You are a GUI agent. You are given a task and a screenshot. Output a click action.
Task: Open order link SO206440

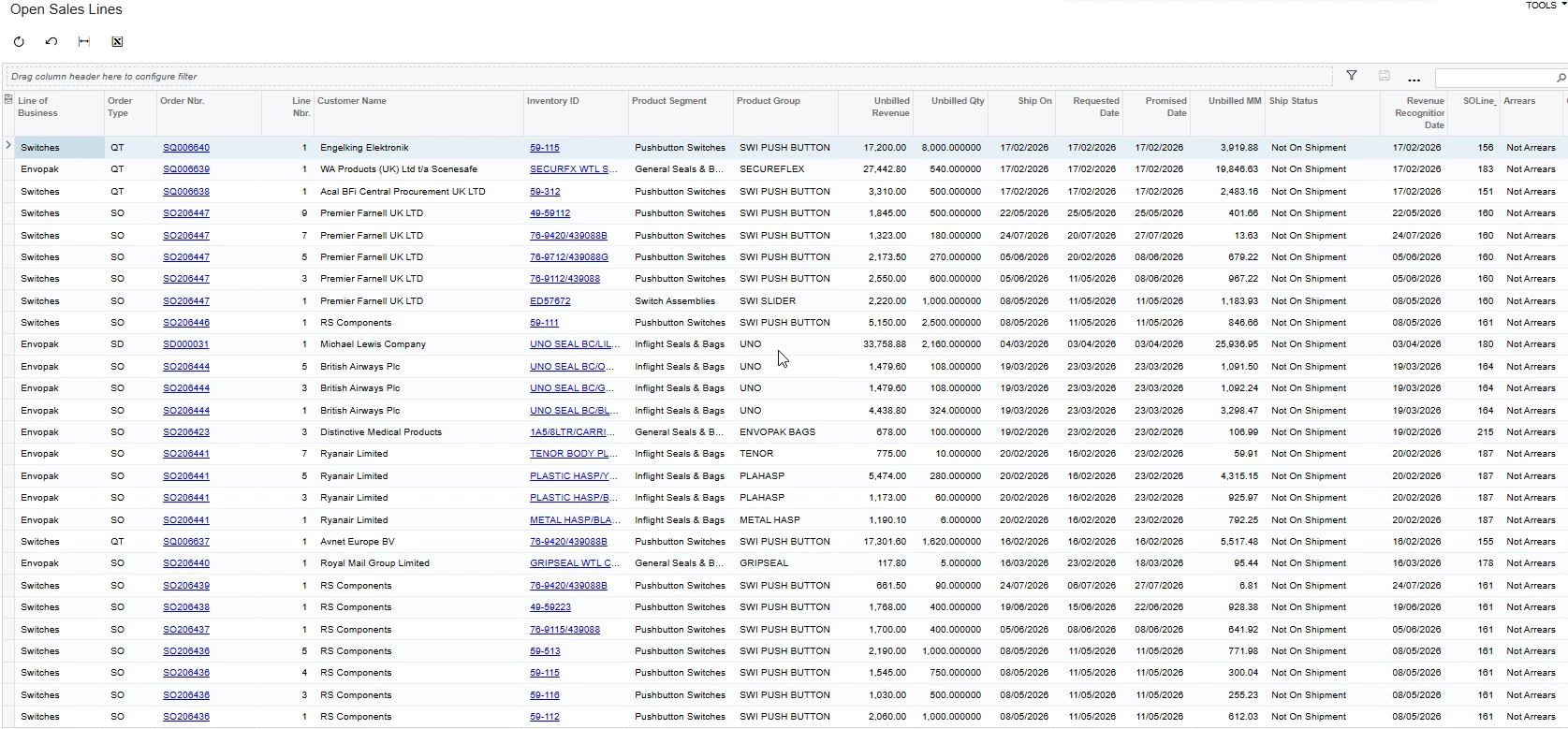[x=186, y=563]
